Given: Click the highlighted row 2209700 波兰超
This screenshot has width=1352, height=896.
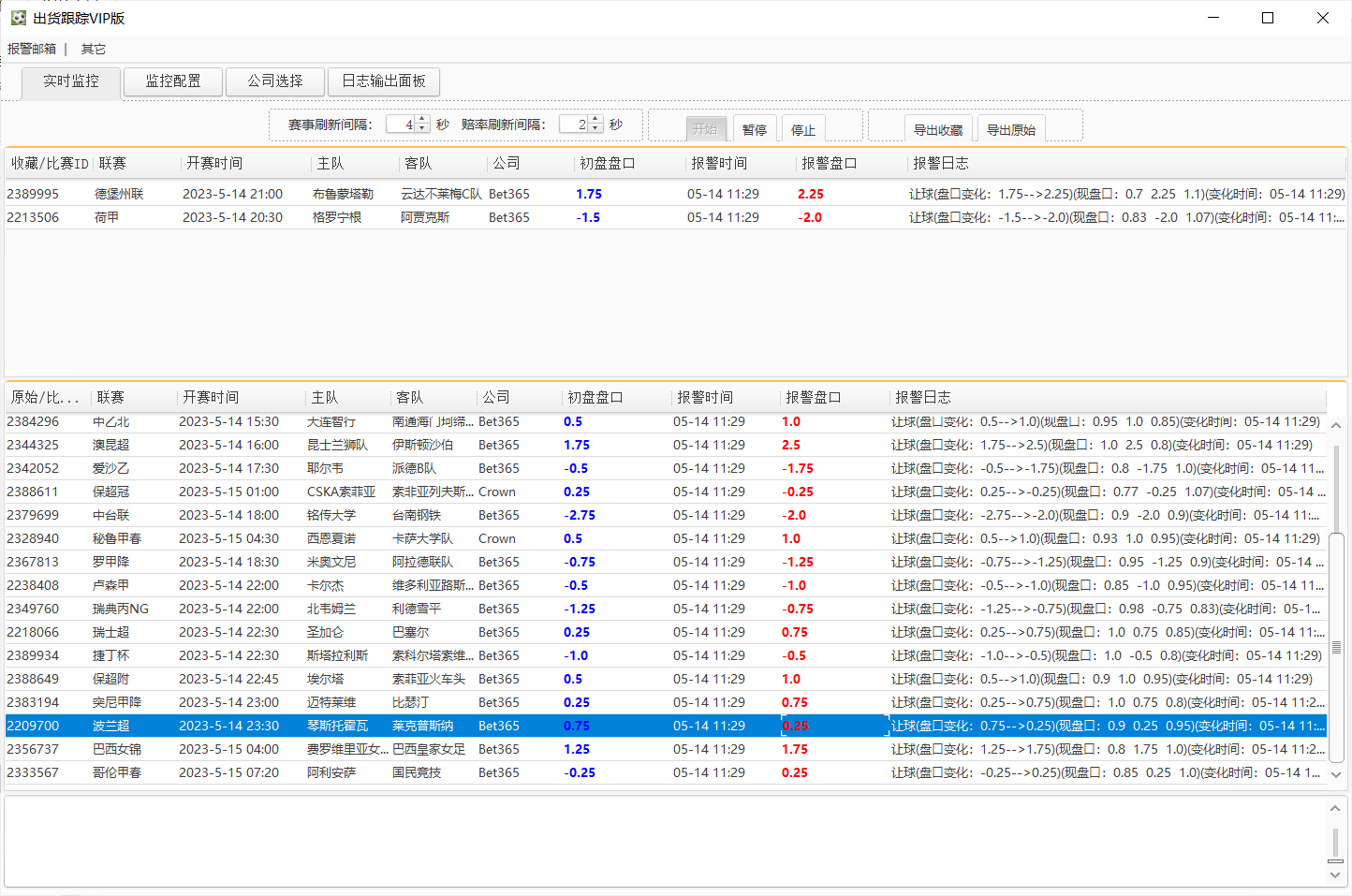Looking at the screenshot, I should (x=666, y=726).
